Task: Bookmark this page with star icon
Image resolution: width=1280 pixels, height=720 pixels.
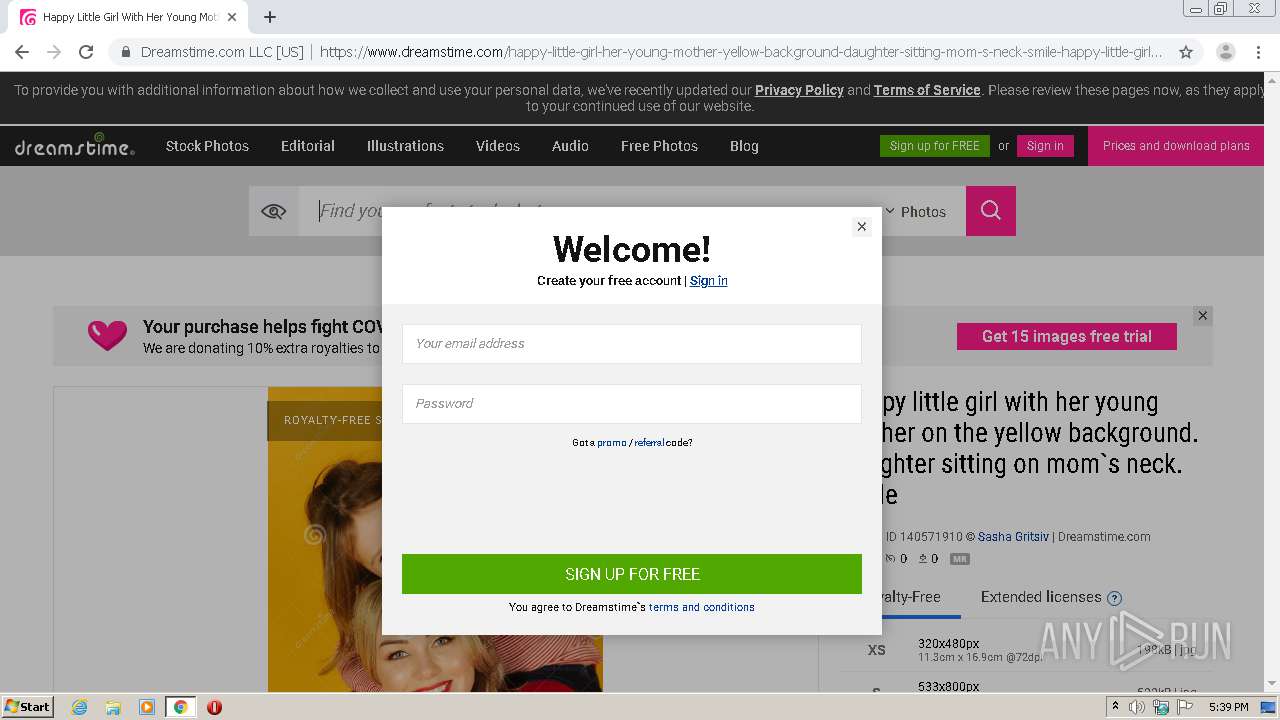Action: [1186, 52]
